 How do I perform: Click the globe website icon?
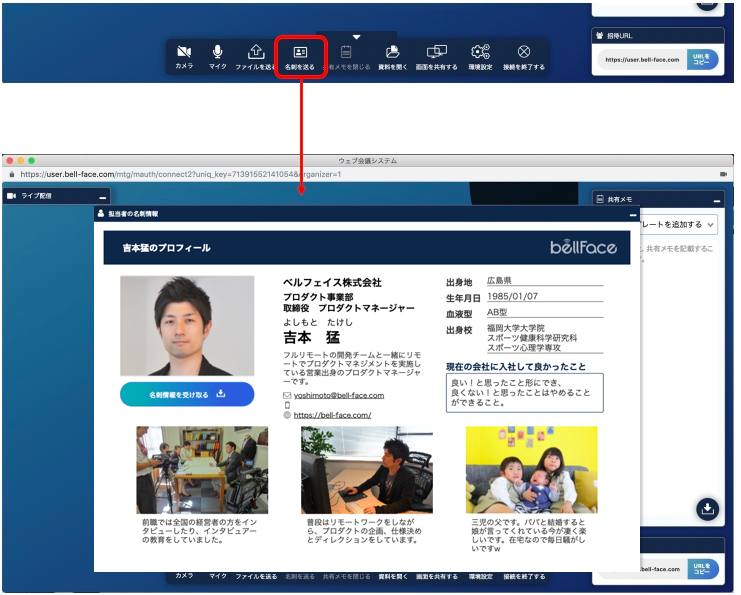(x=287, y=415)
